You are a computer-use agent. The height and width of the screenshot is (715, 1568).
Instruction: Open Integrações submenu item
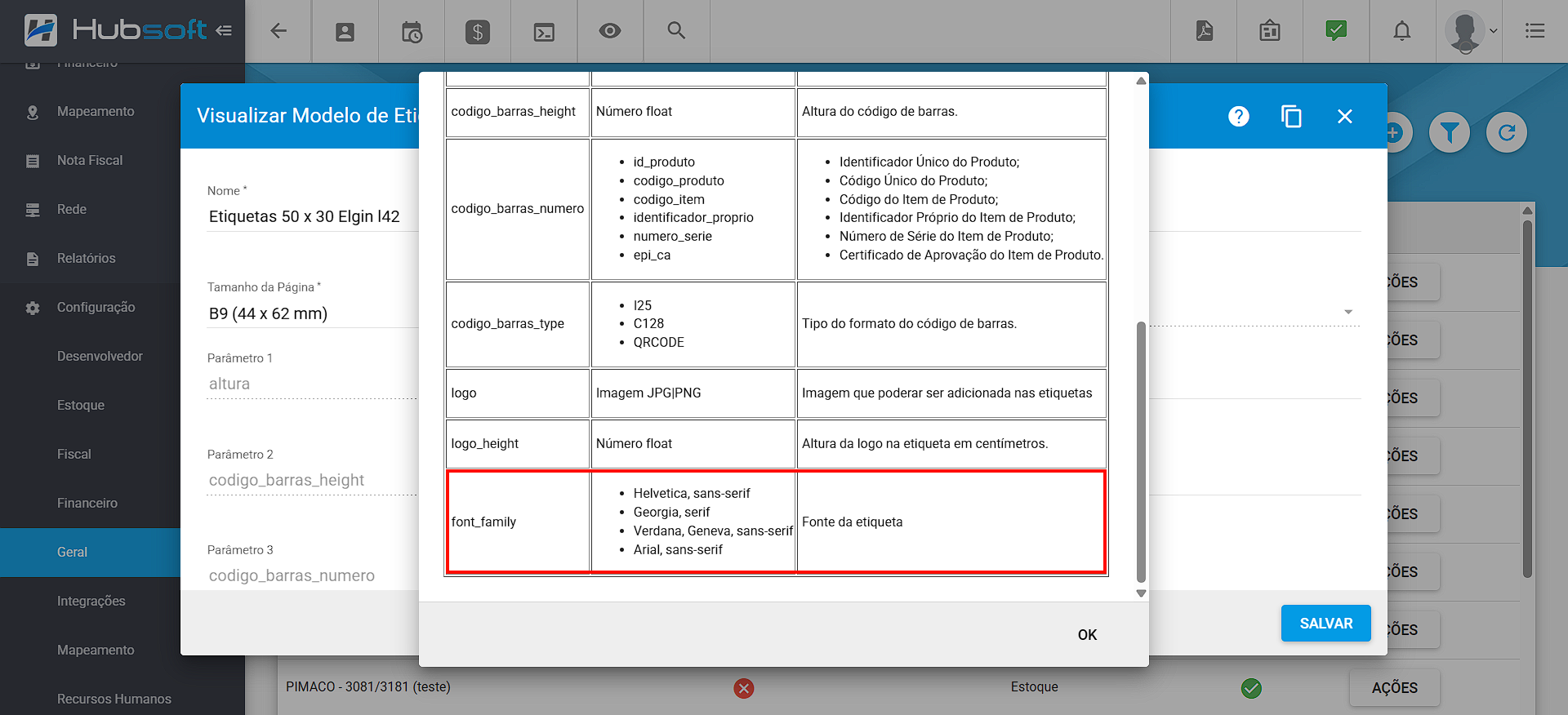(x=91, y=602)
